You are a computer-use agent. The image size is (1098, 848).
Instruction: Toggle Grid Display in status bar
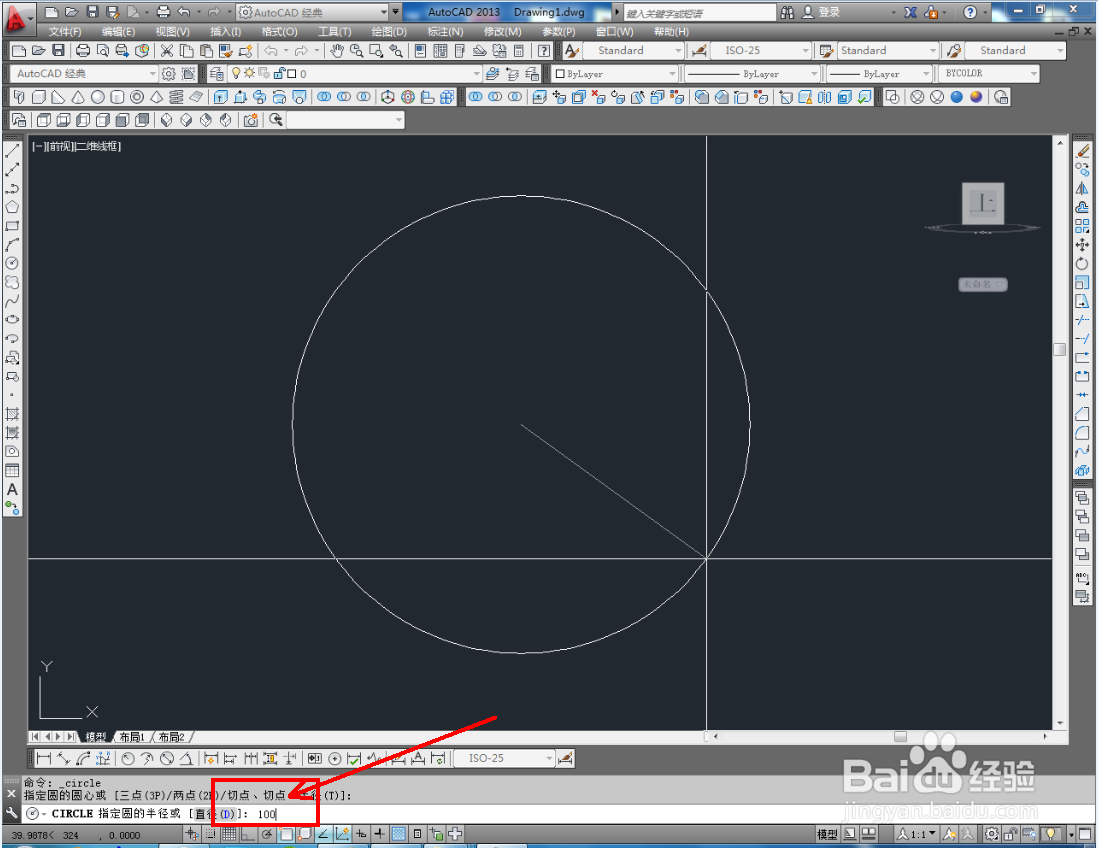(x=229, y=834)
